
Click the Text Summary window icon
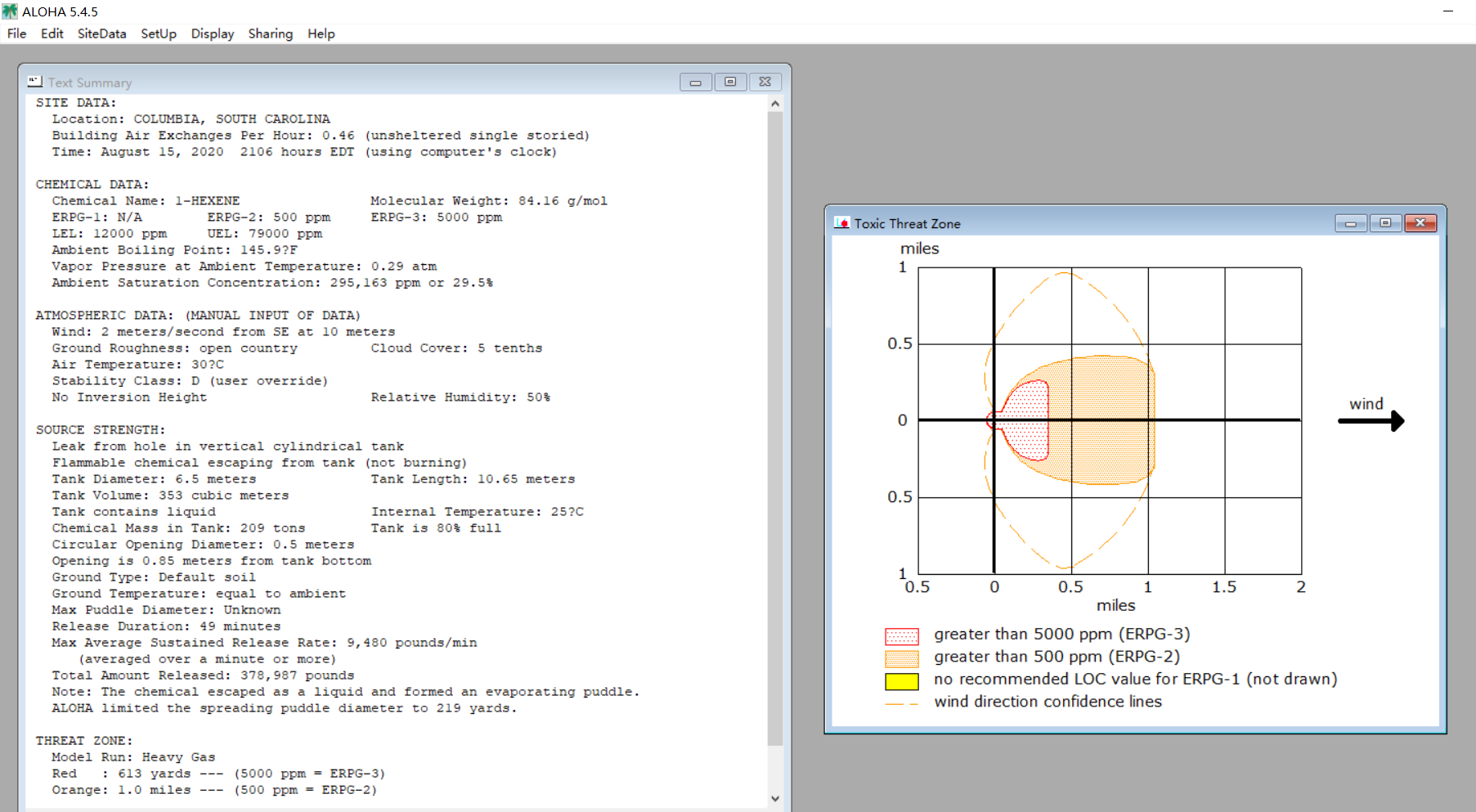[34, 82]
